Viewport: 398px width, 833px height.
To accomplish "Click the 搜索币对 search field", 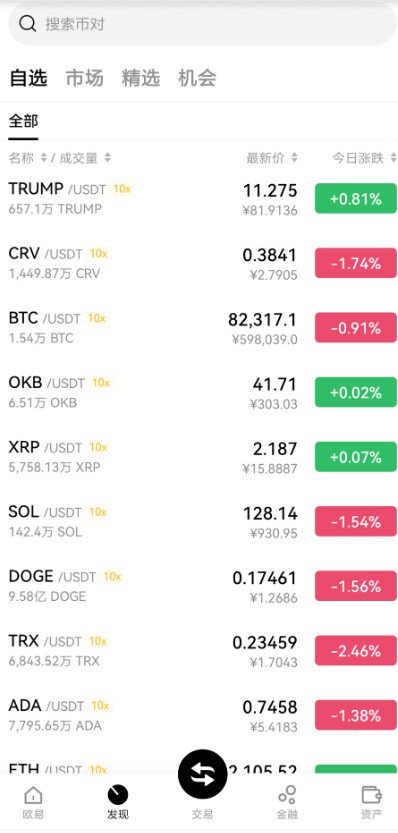I will coord(202,24).
